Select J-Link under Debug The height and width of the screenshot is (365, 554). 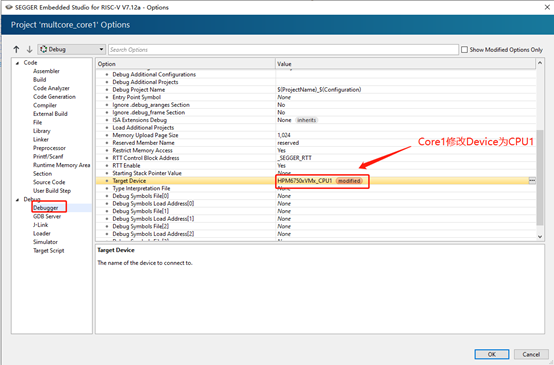tap(40, 225)
